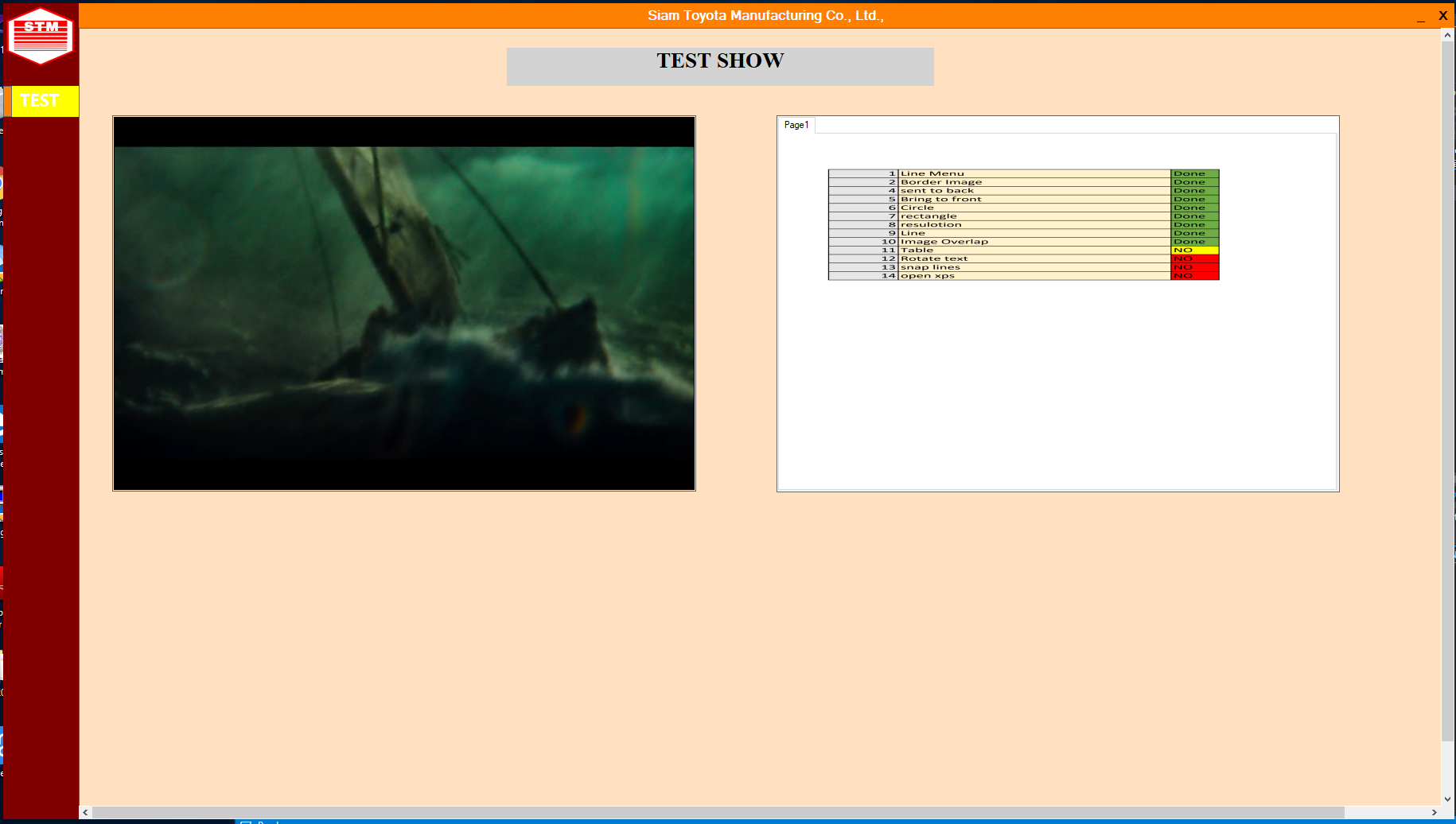Click the title bar text Siam Toyota Manufacturing
This screenshot has width=1456, height=824.
click(765, 16)
